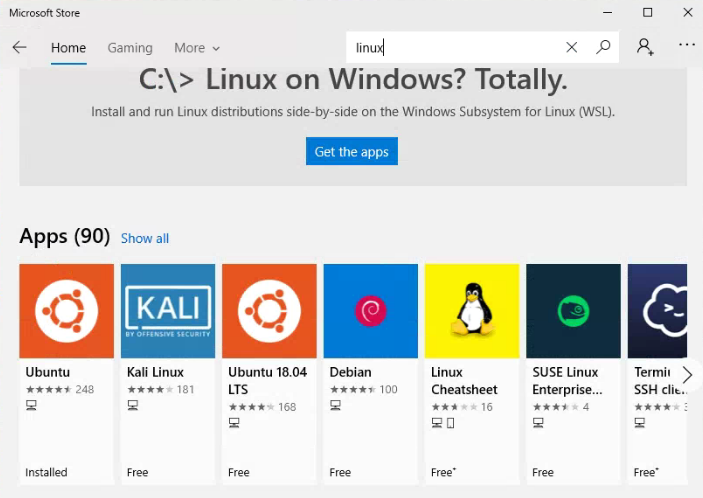Open the Ubuntu 18.04 LTS tile
This screenshot has height=498, width=703.
point(269,311)
